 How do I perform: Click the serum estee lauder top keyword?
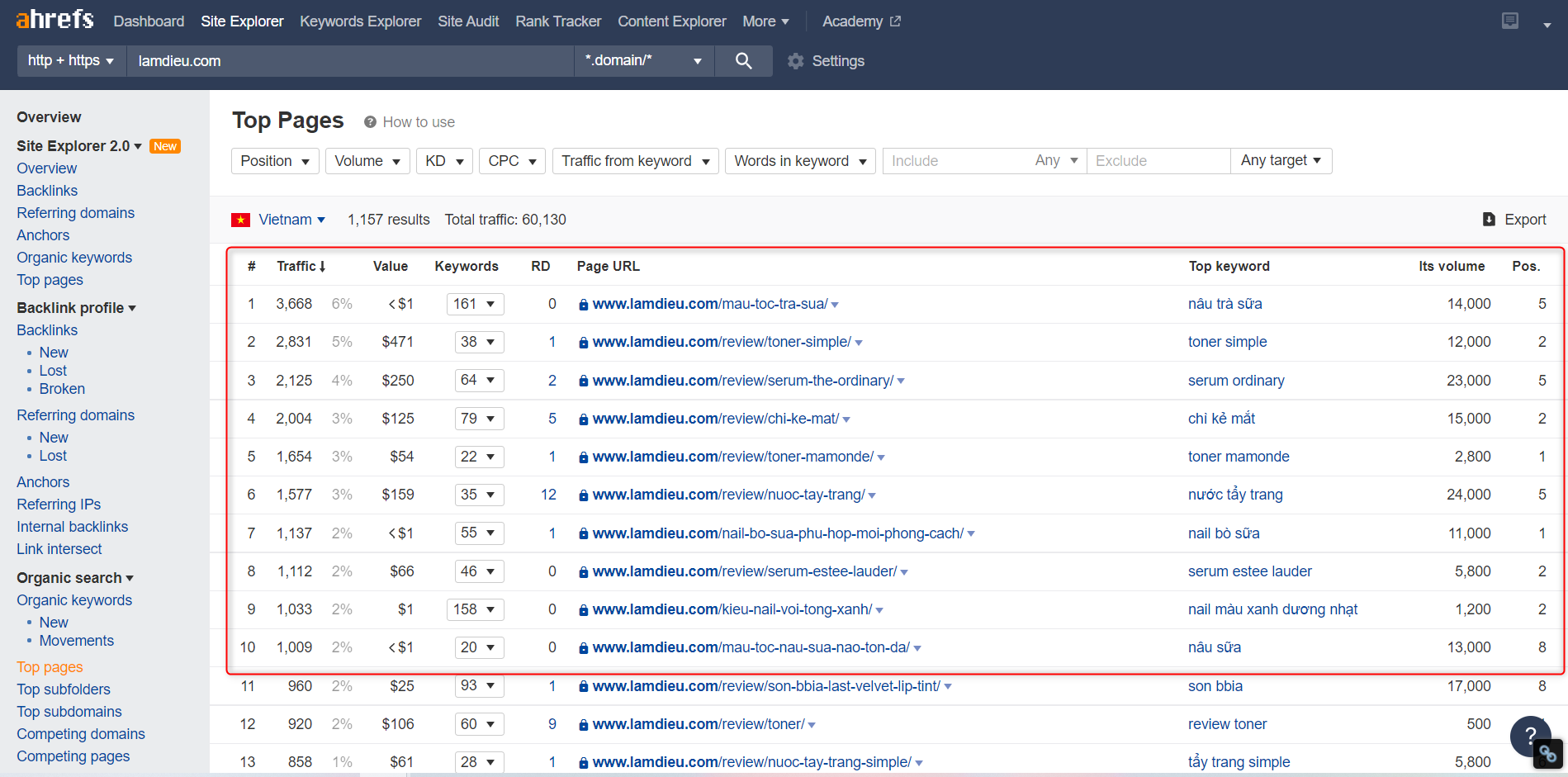1249,571
